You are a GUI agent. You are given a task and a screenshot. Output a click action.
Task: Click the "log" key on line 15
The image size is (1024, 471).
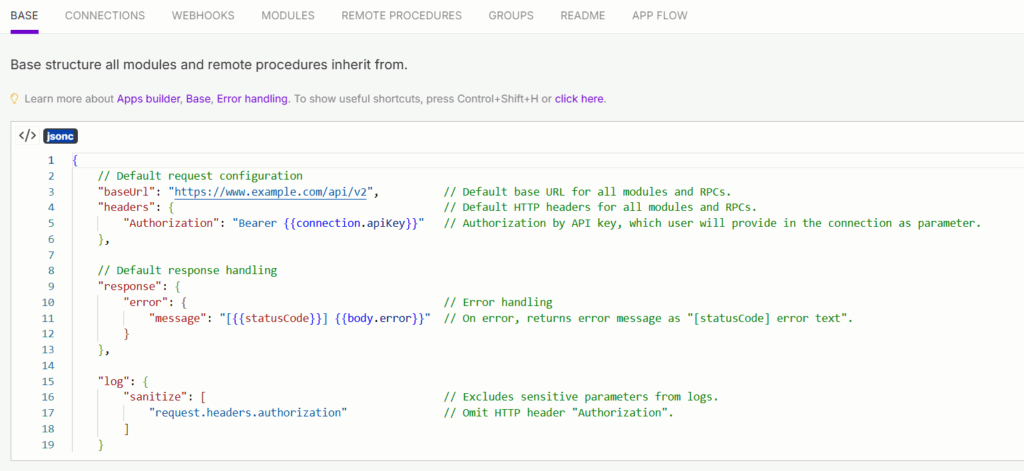114,381
